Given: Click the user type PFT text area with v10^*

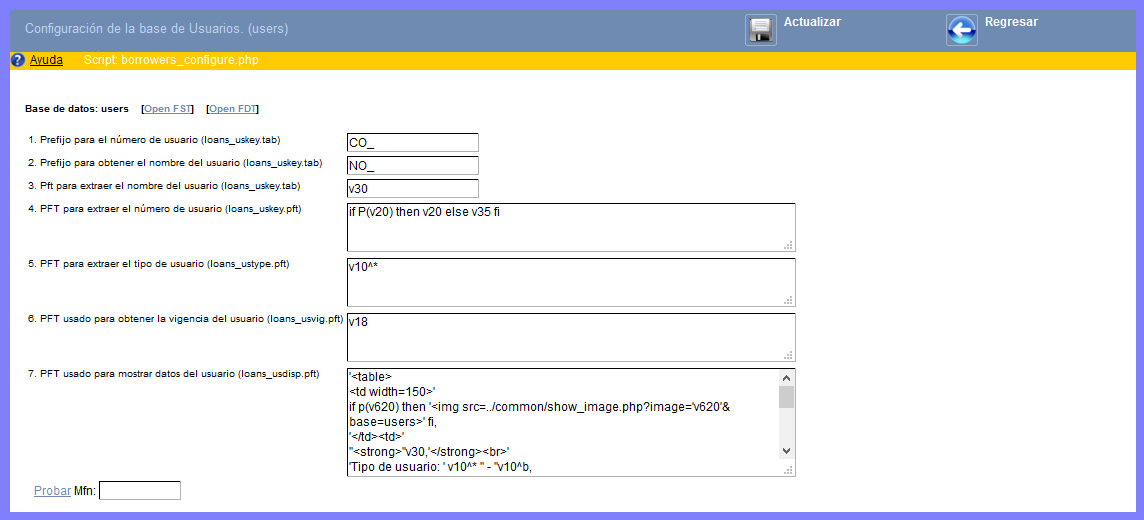Looking at the screenshot, I should click(570, 282).
